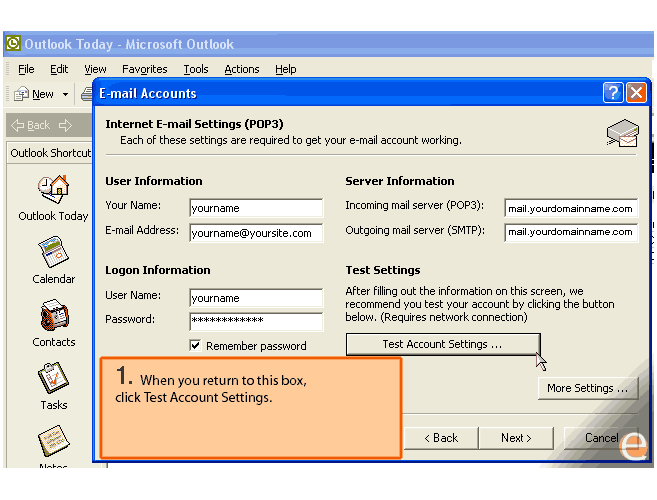Toggle the Remember password checkbox
Screen dimensions: 657x500
[x=195, y=345]
